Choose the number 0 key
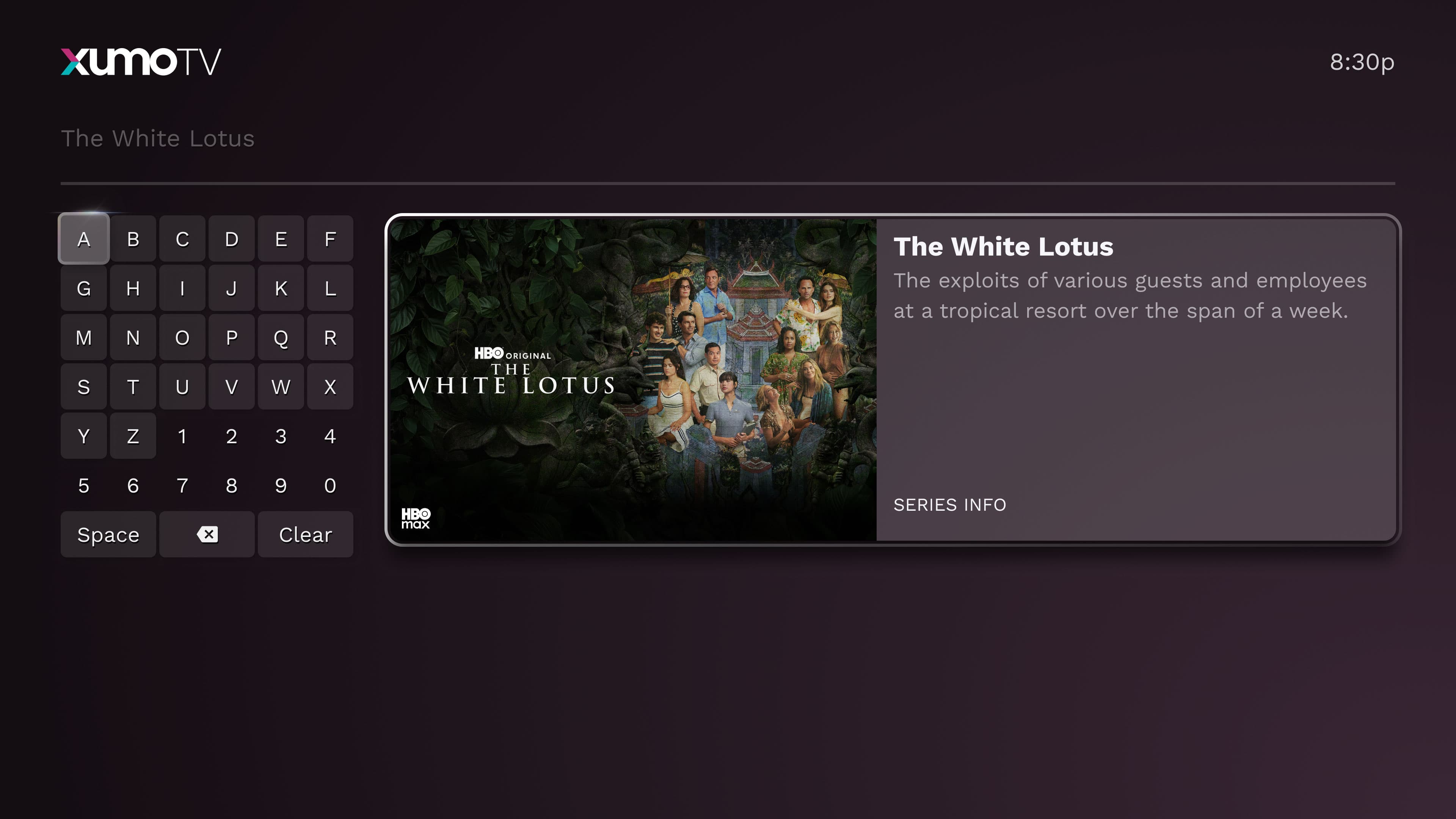 pyautogui.click(x=330, y=485)
